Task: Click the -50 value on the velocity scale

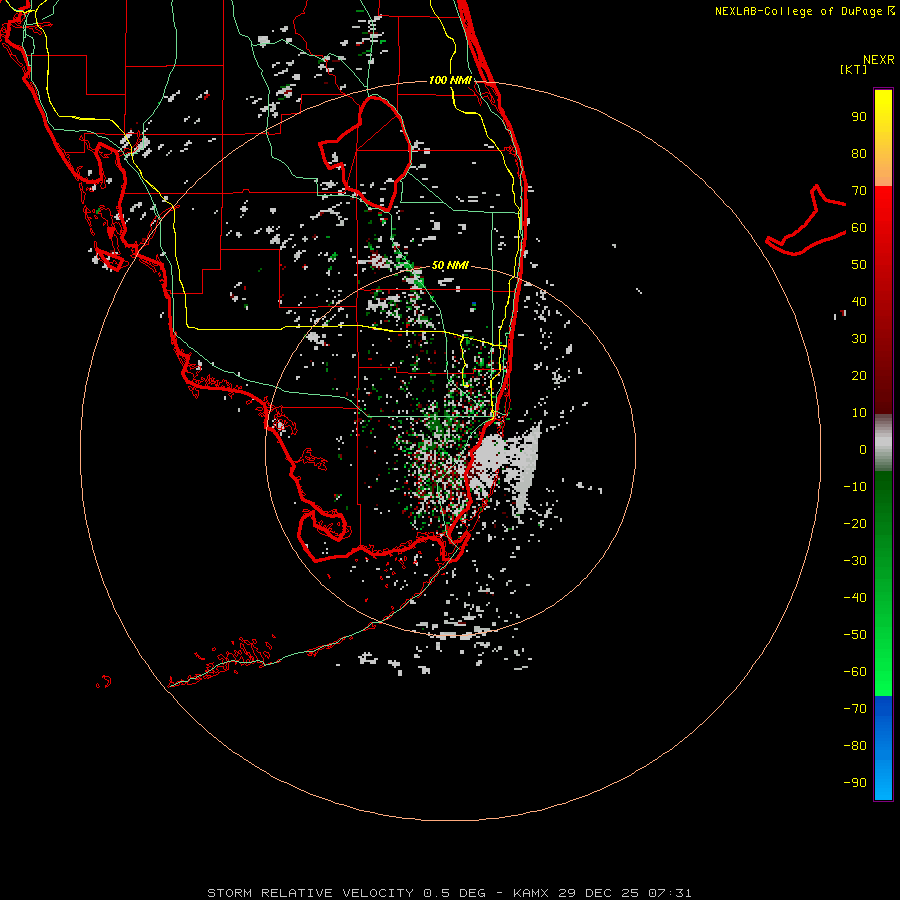Action: (855, 635)
